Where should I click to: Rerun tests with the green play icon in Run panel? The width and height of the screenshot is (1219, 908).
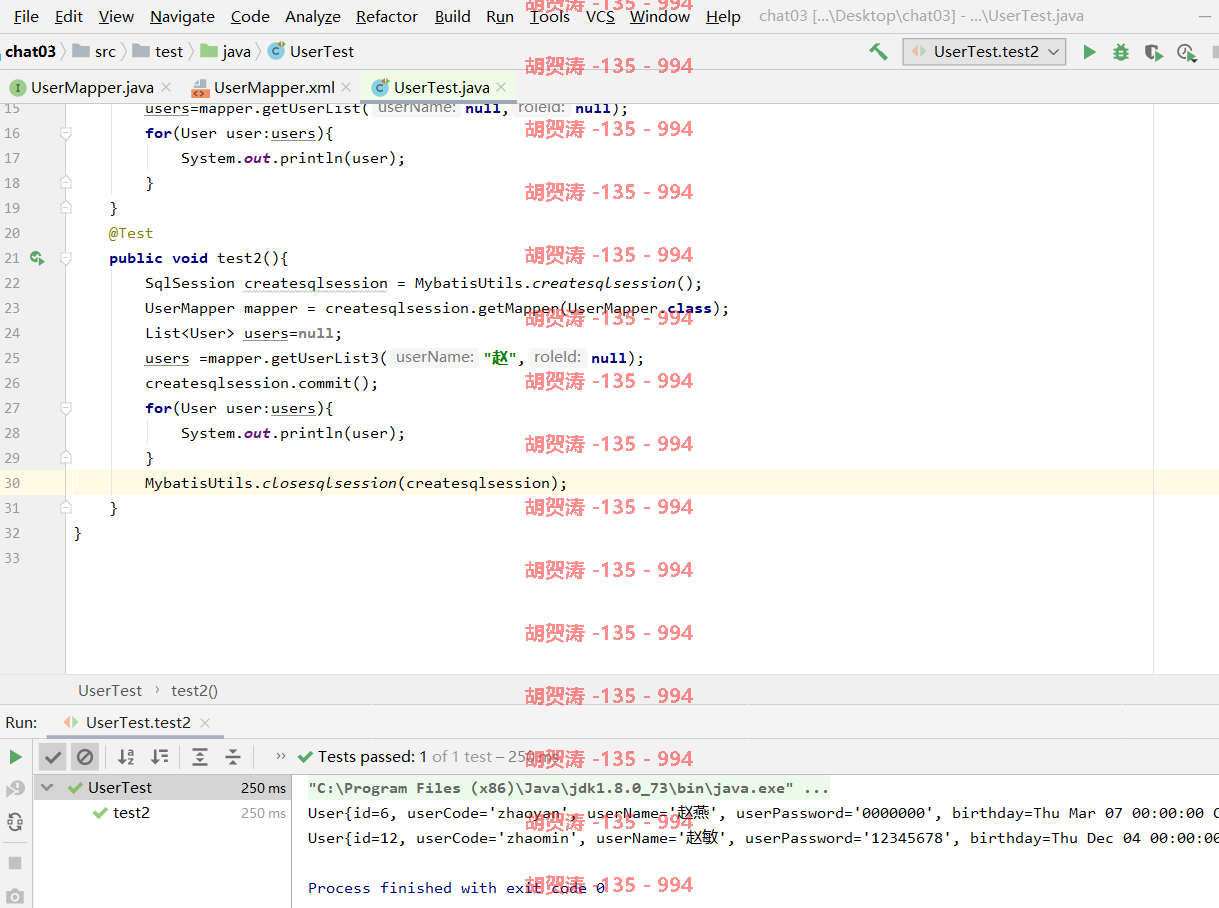click(x=15, y=757)
